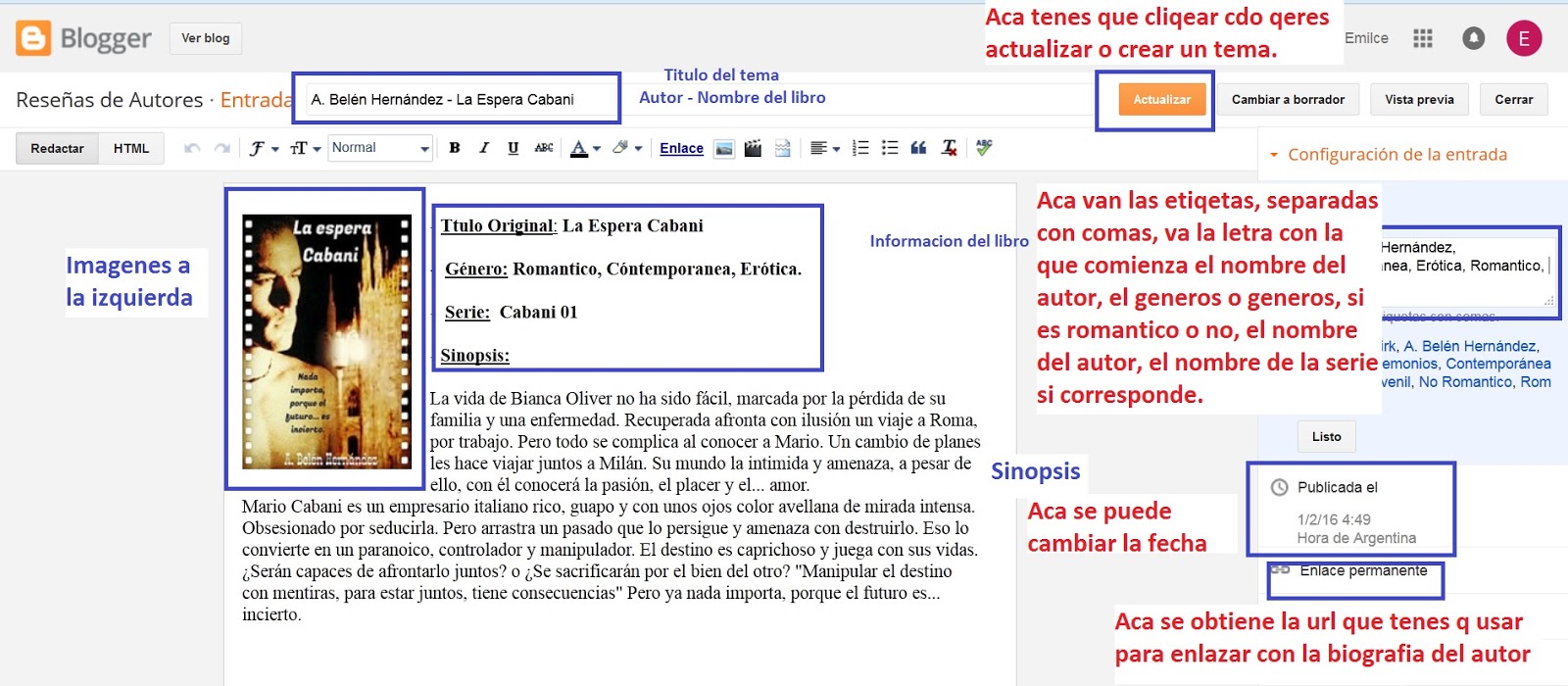Click the labels text box
This screenshot has height=686, width=1568.
click(1468, 272)
